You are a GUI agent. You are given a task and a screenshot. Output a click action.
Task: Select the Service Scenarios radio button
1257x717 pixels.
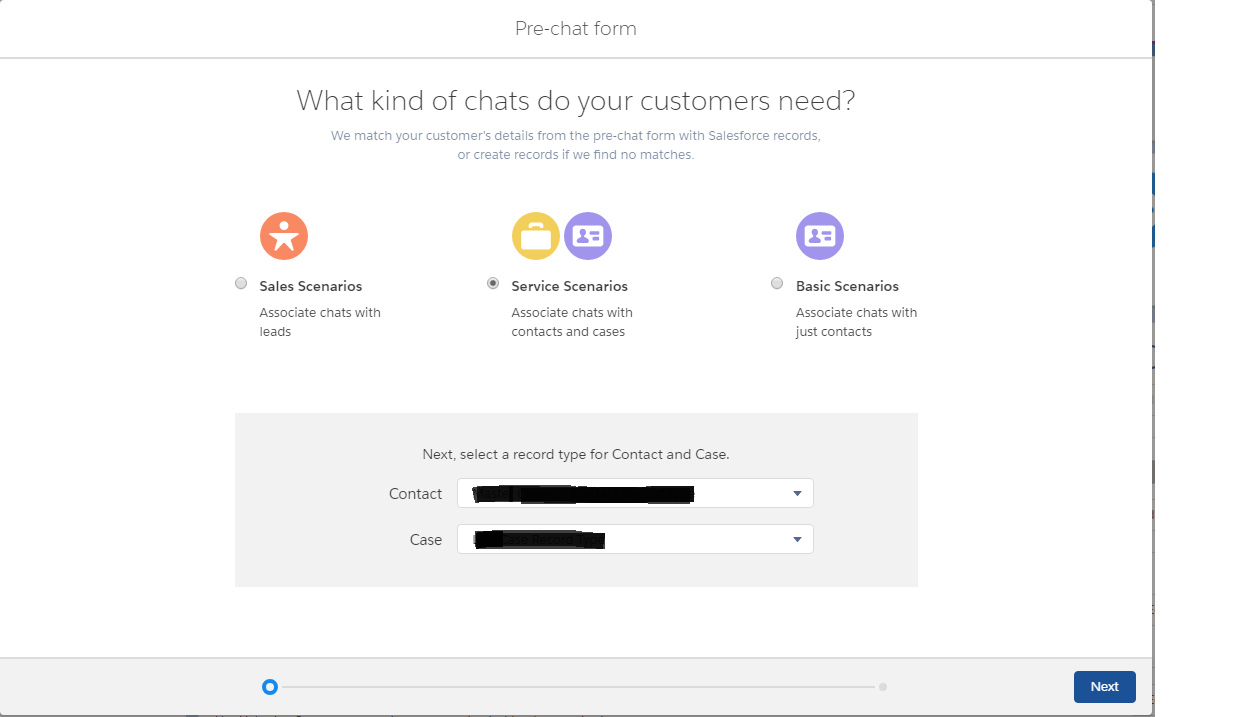pyautogui.click(x=493, y=284)
